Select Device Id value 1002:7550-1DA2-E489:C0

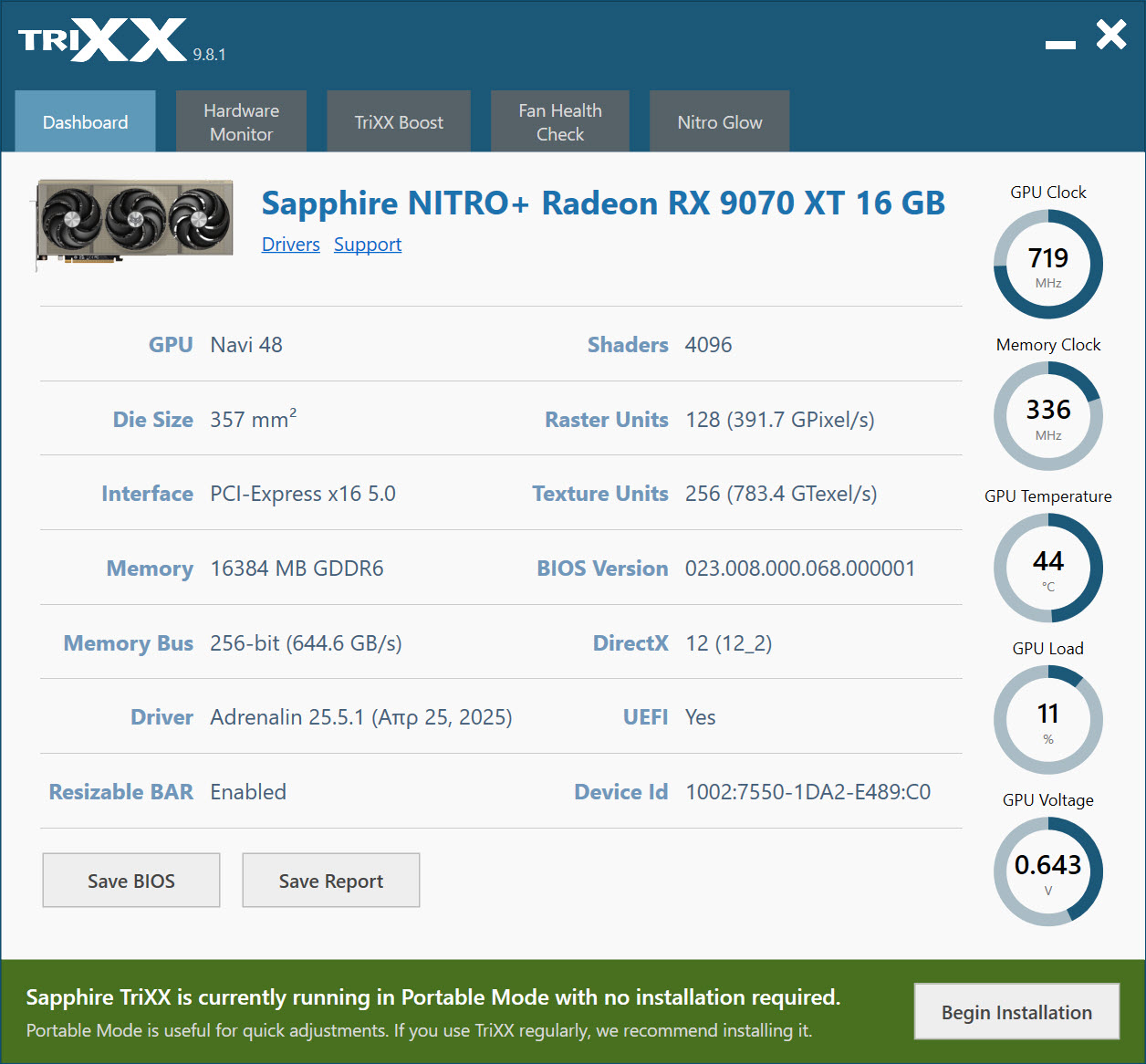tap(808, 792)
